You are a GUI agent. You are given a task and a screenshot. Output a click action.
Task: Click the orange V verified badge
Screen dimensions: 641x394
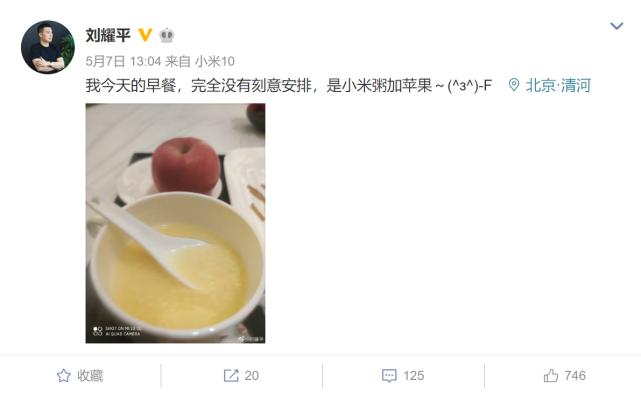point(145,35)
